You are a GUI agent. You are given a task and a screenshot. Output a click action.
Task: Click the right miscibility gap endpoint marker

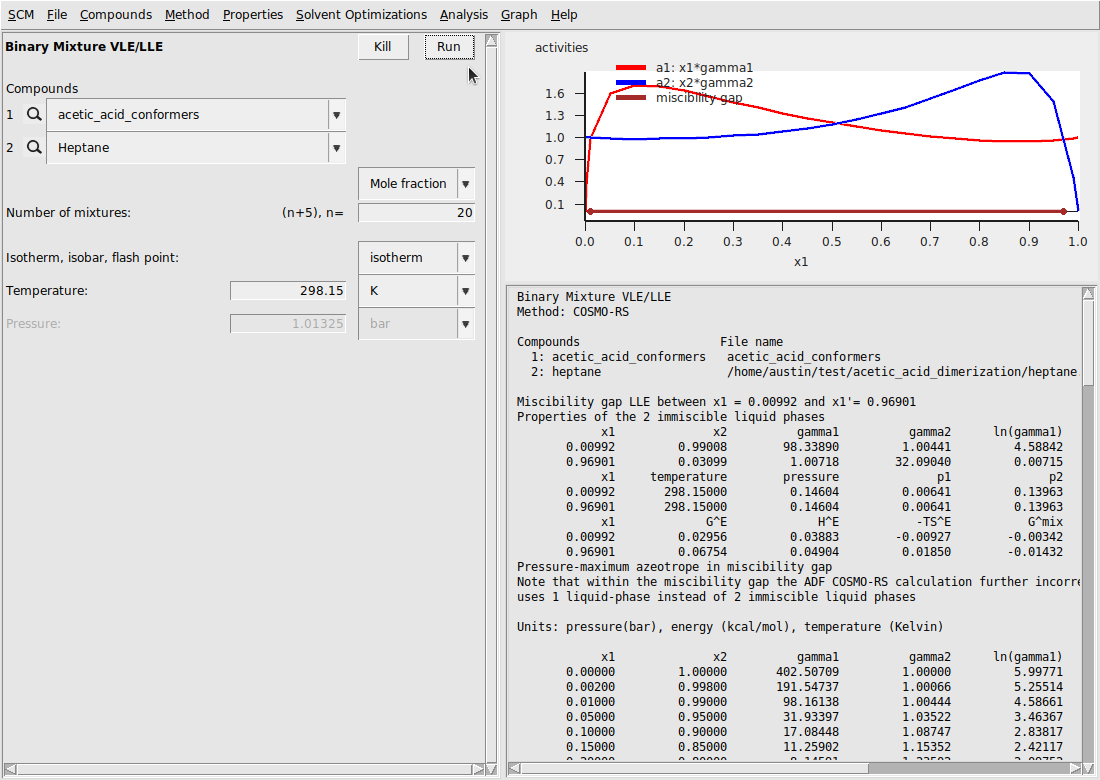1064,211
